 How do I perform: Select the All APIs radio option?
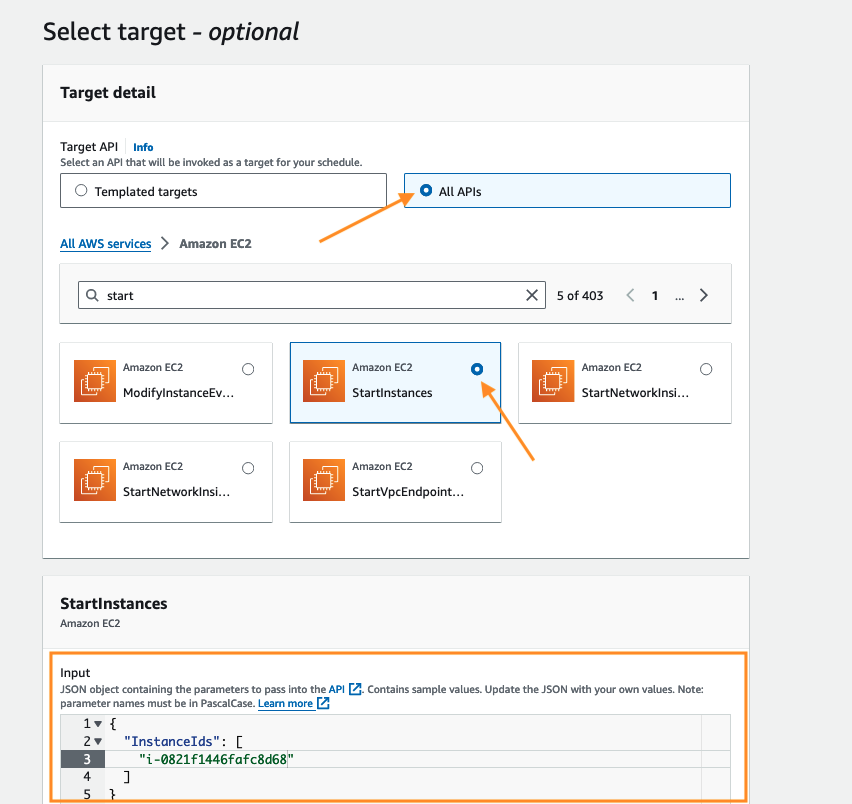point(426,190)
